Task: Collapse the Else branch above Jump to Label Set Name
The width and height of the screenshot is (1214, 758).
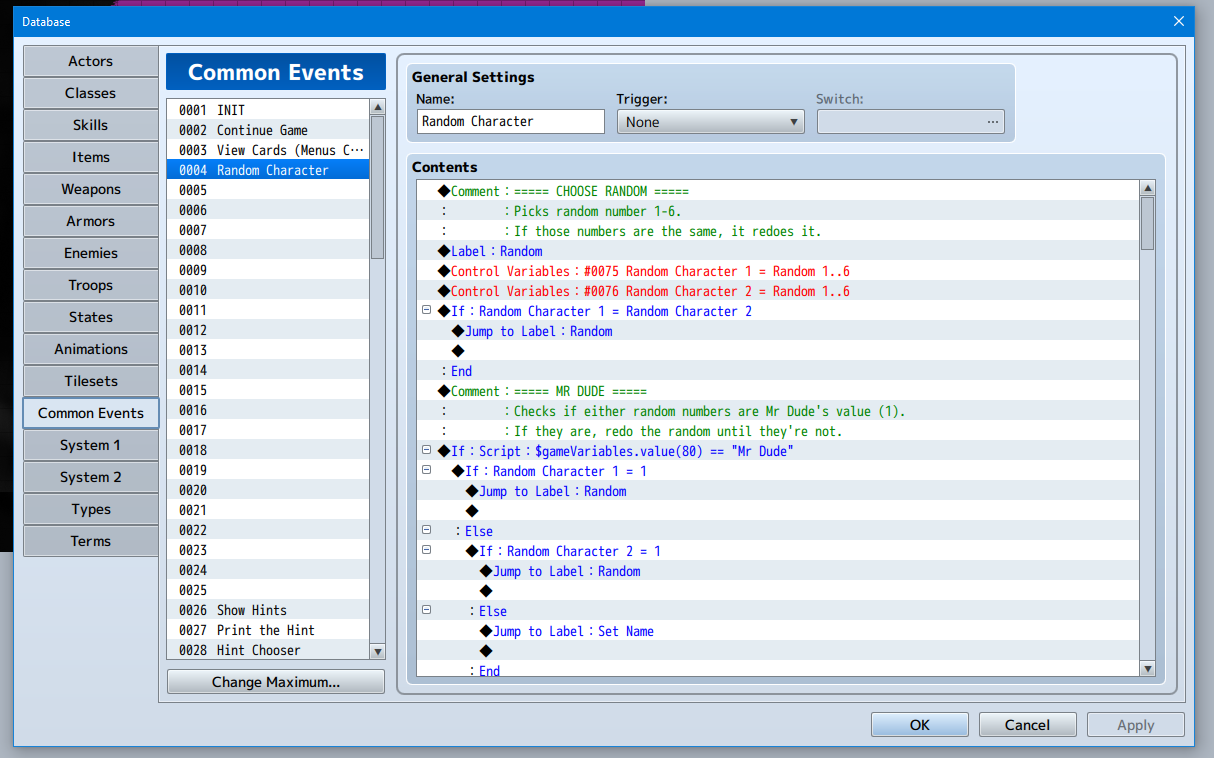Action: coord(426,610)
